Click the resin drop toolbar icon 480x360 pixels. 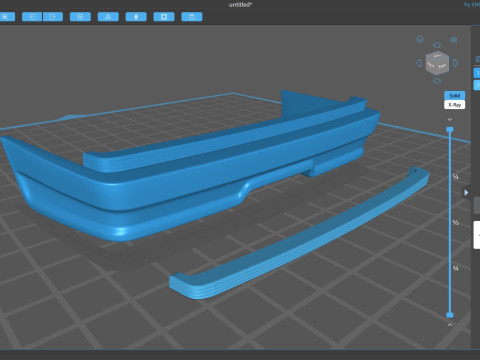[x=136, y=17]
